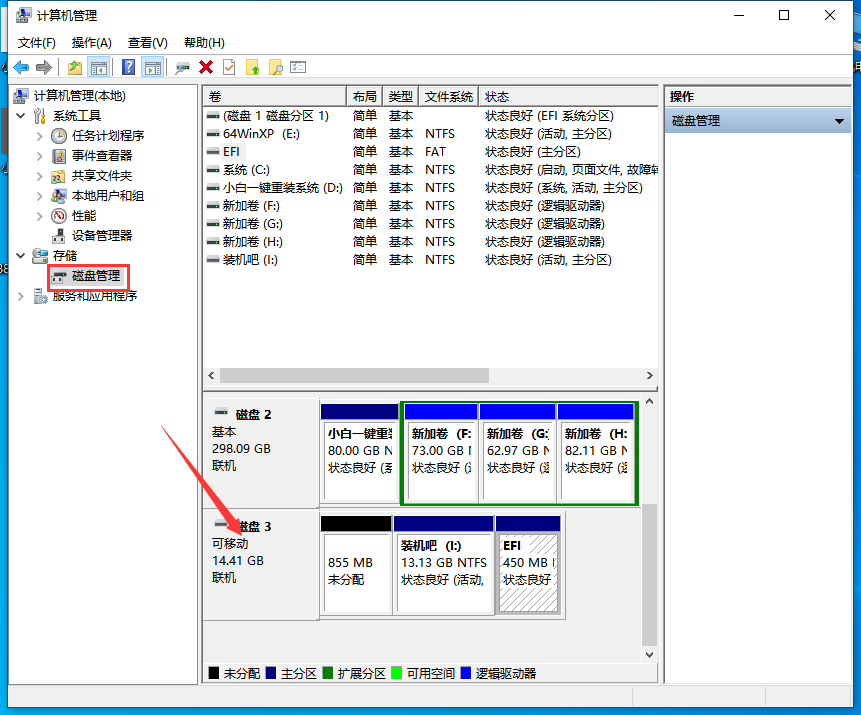Click the red X delete toolbar icon
Viewport: 861px width, 715px height.
(206, 67)
